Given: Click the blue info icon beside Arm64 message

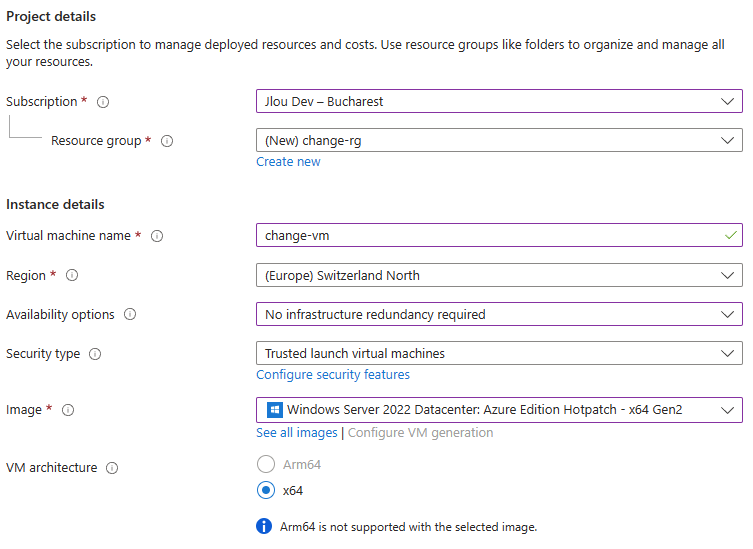Looking at the screenshot, I should coord(264,526).
